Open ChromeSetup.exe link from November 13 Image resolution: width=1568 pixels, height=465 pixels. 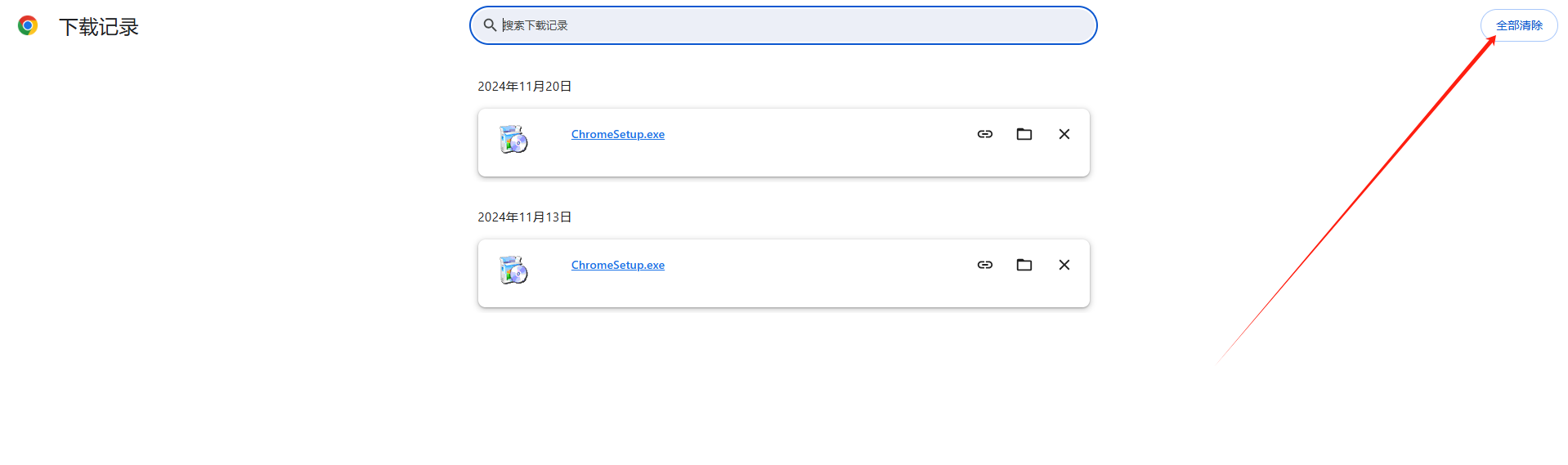coord(618,266)
